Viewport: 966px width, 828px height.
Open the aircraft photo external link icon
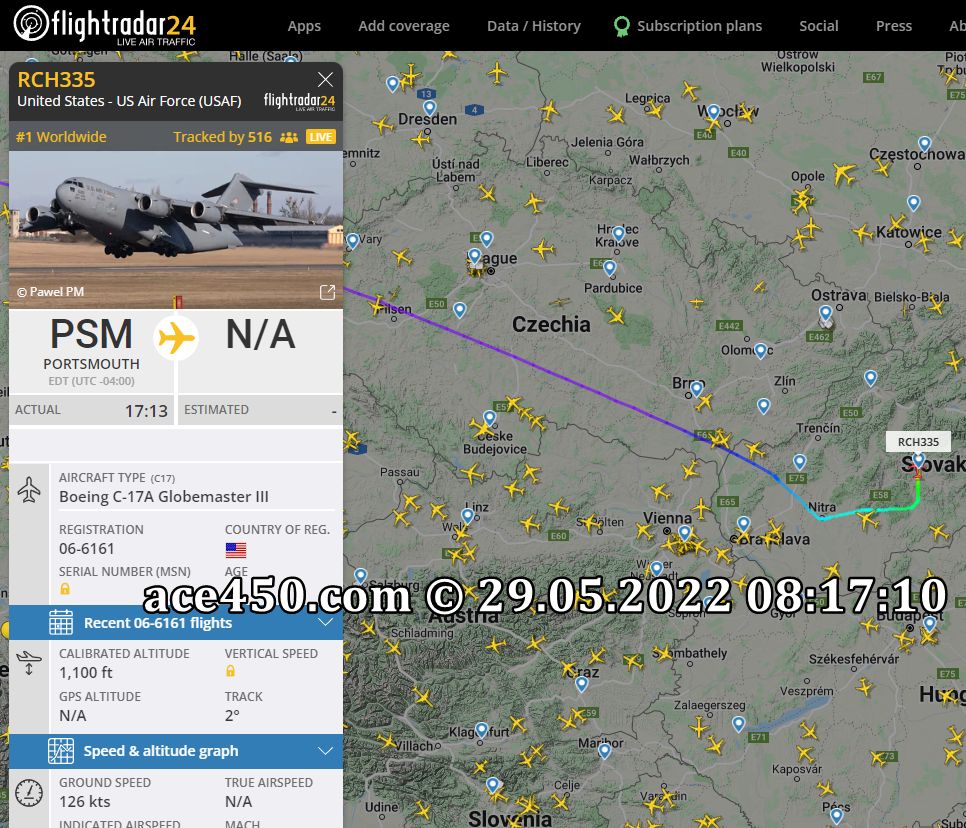click(327, 292)
